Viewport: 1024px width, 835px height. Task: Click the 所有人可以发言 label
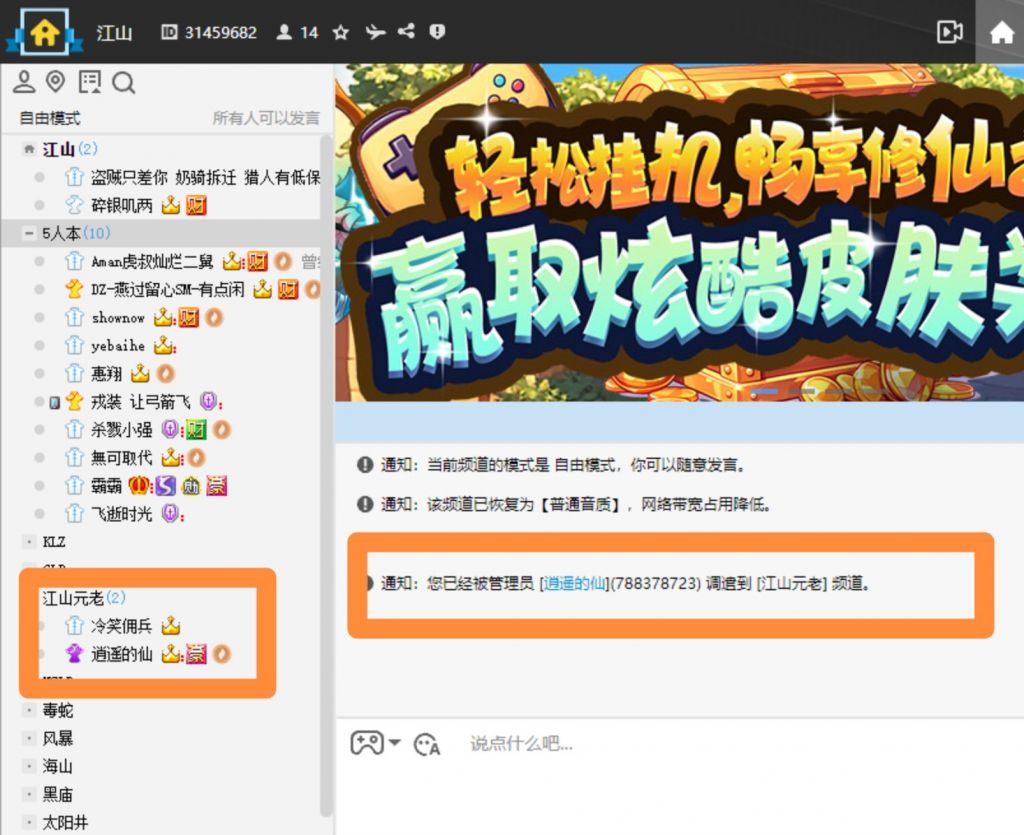coord(266,118)
